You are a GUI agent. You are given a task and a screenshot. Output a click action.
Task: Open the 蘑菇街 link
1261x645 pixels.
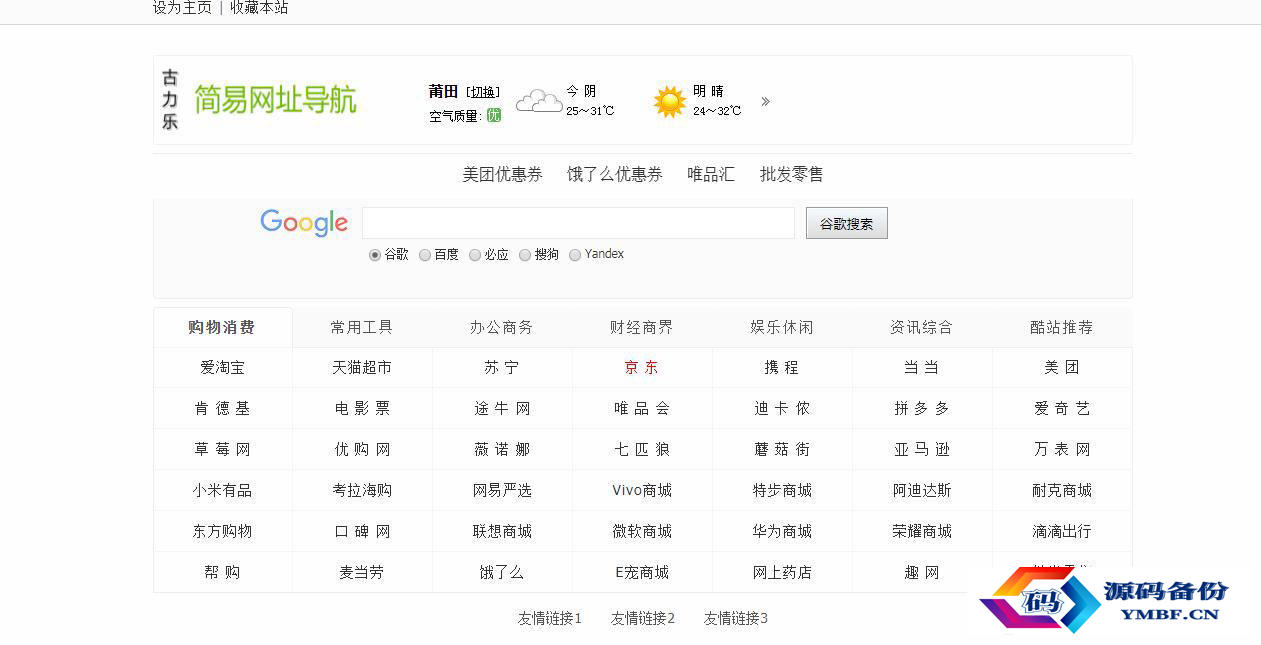(x=782, y=450)
